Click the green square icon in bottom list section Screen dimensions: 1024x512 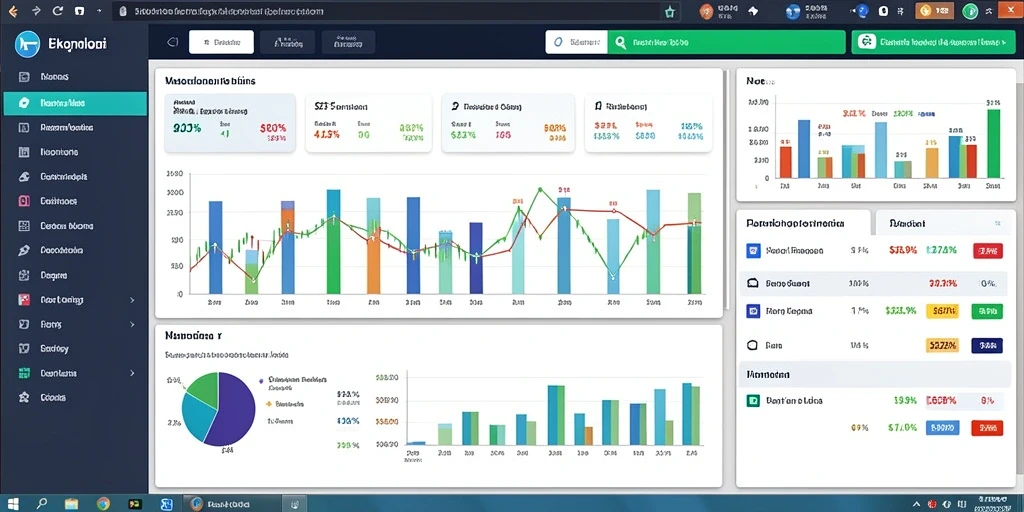[752, 400]
